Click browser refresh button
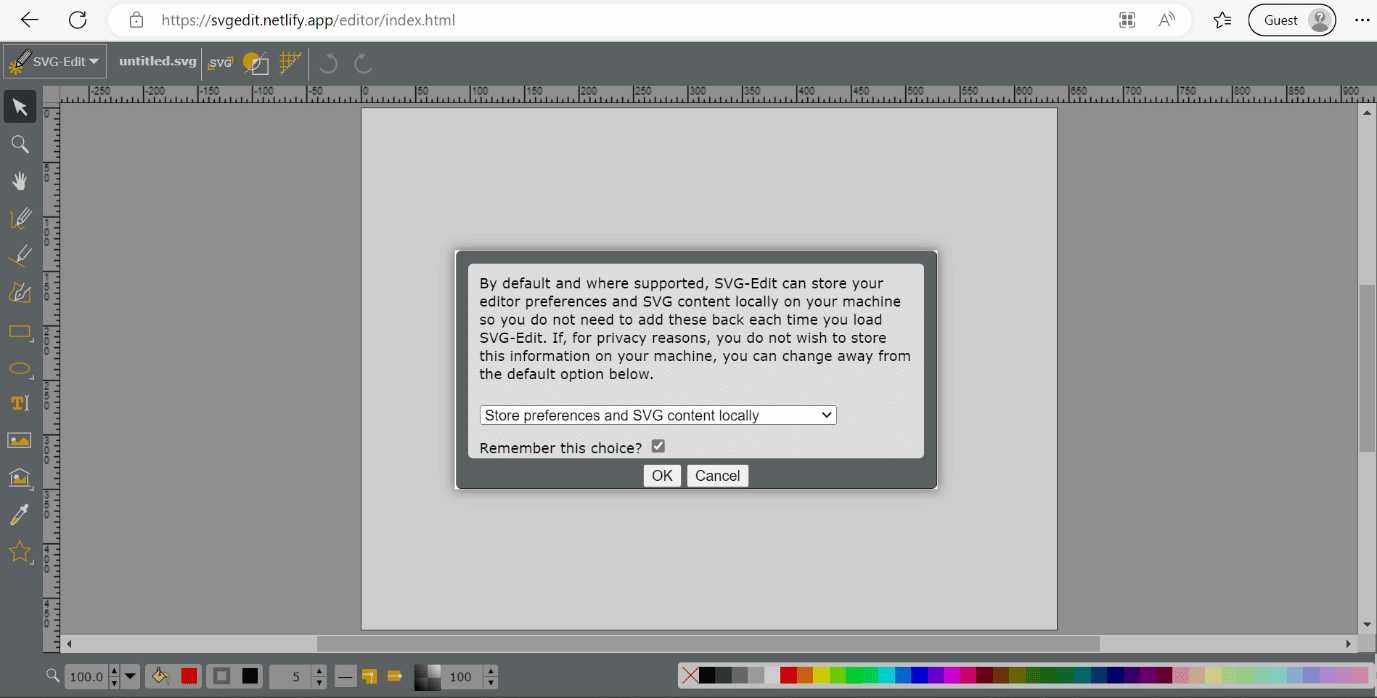Viewport: 1377px width, 698px height. (78, 20)
